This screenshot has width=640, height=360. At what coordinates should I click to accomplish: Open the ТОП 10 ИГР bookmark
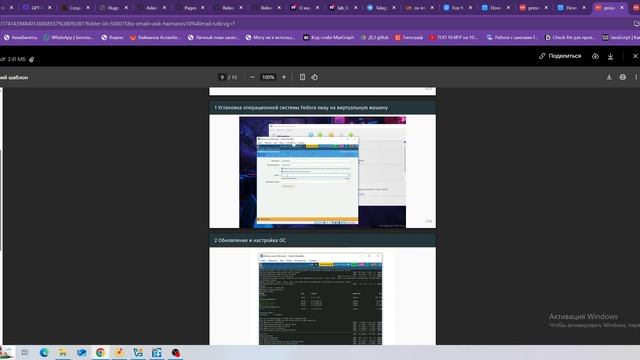click(453, 38)
